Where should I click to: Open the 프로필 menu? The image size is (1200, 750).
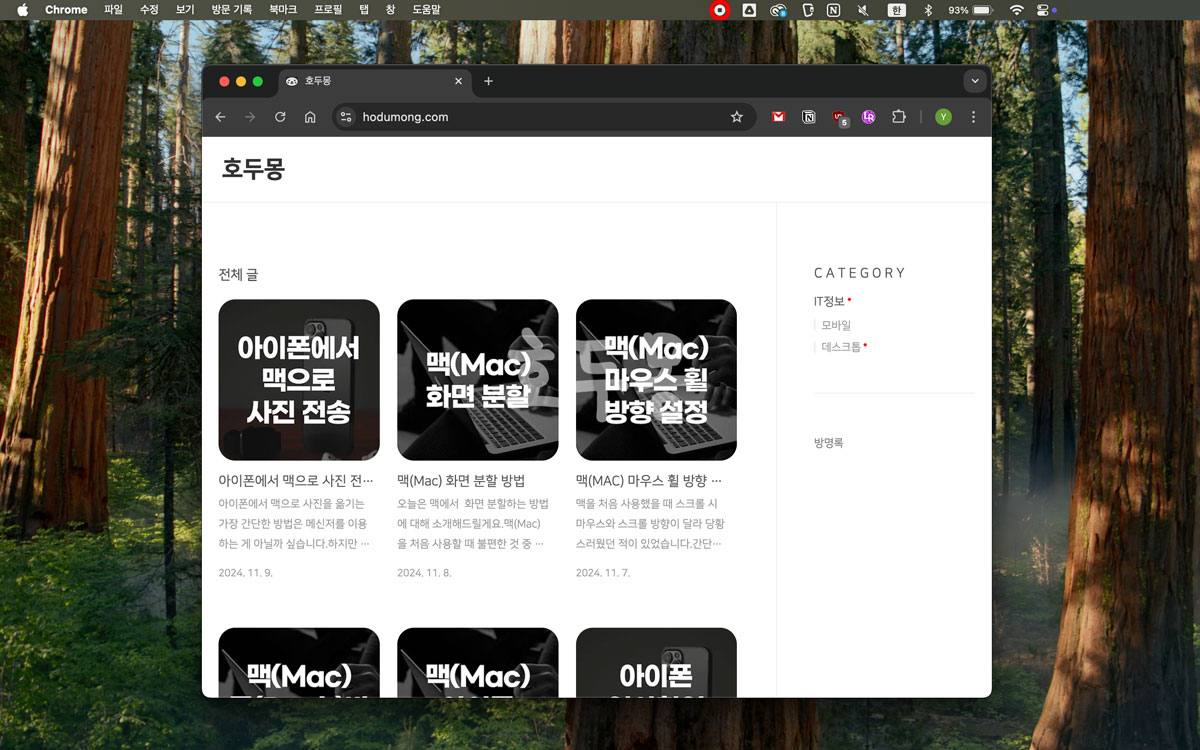tap(328, 10)
